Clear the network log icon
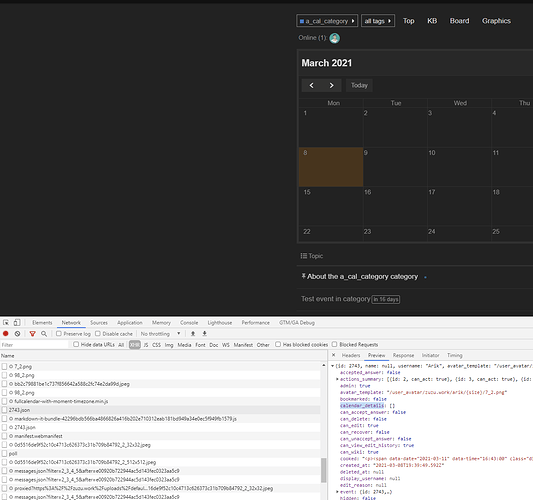The image size is (533, 500). [17, 334]
